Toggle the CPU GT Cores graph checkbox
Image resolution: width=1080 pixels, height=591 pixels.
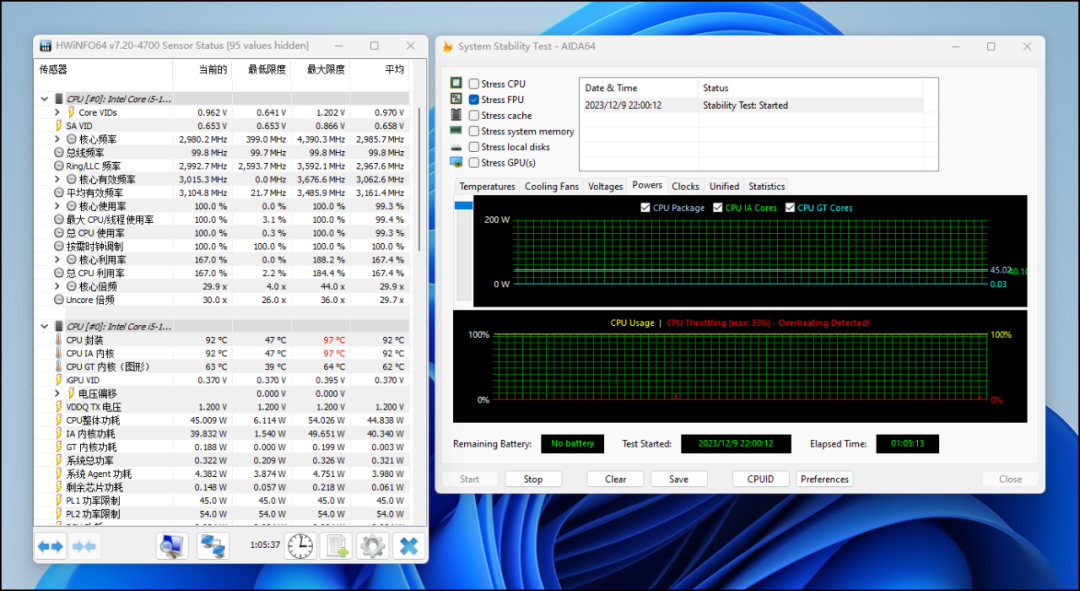[x=790, y=207]
